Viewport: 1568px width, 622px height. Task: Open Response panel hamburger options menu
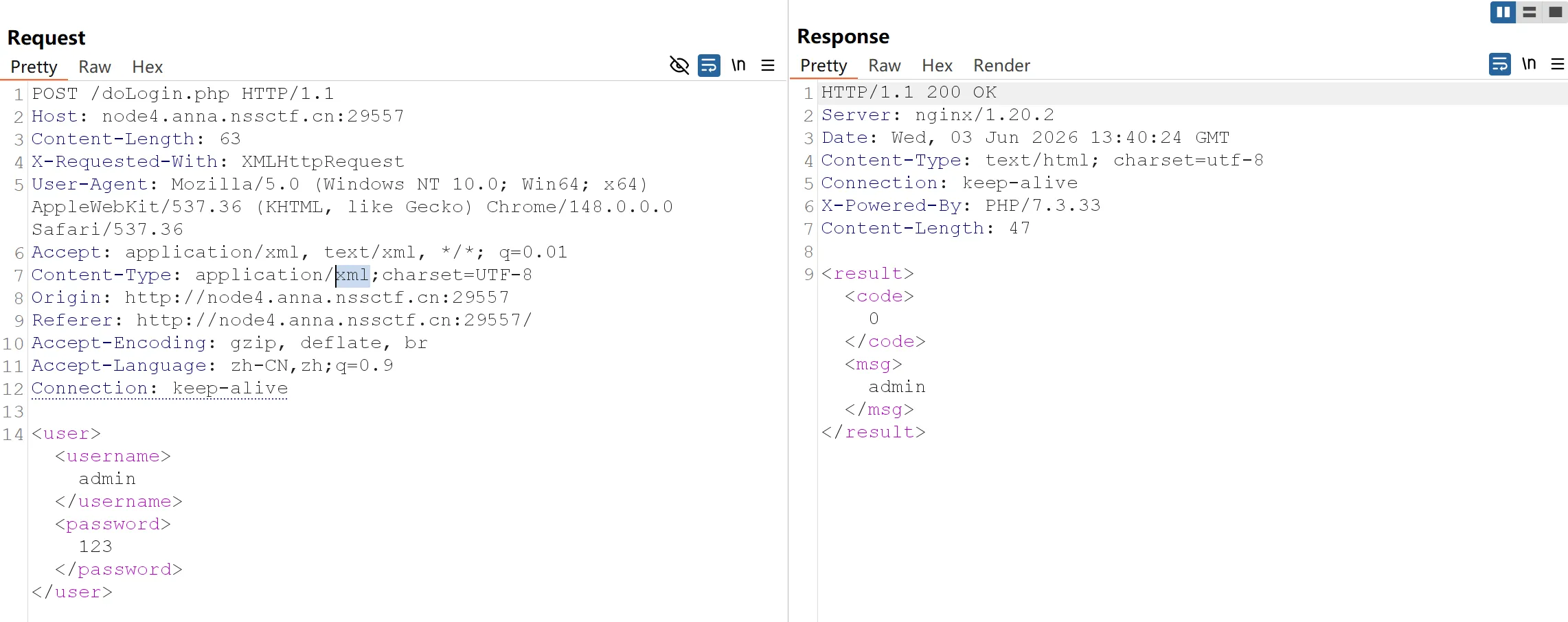coord(1558,64)
